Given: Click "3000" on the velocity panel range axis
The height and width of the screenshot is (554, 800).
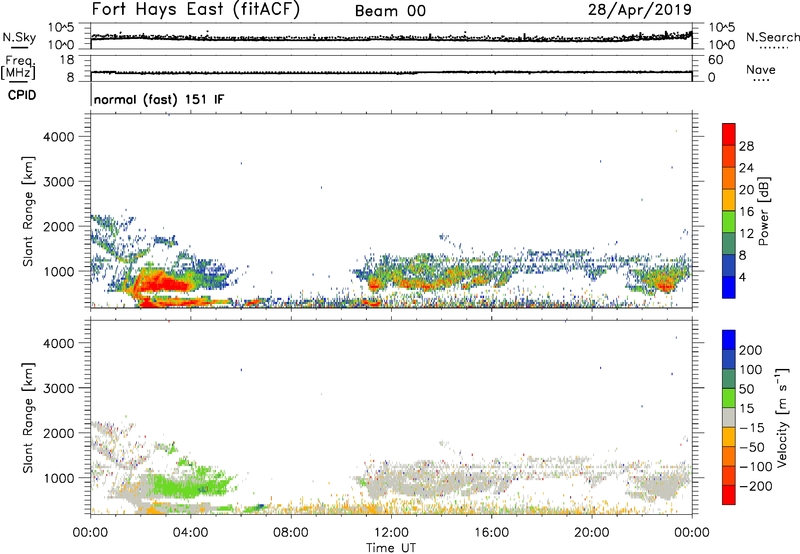Looking at the screenshot, I should click(x=59, y=388).
